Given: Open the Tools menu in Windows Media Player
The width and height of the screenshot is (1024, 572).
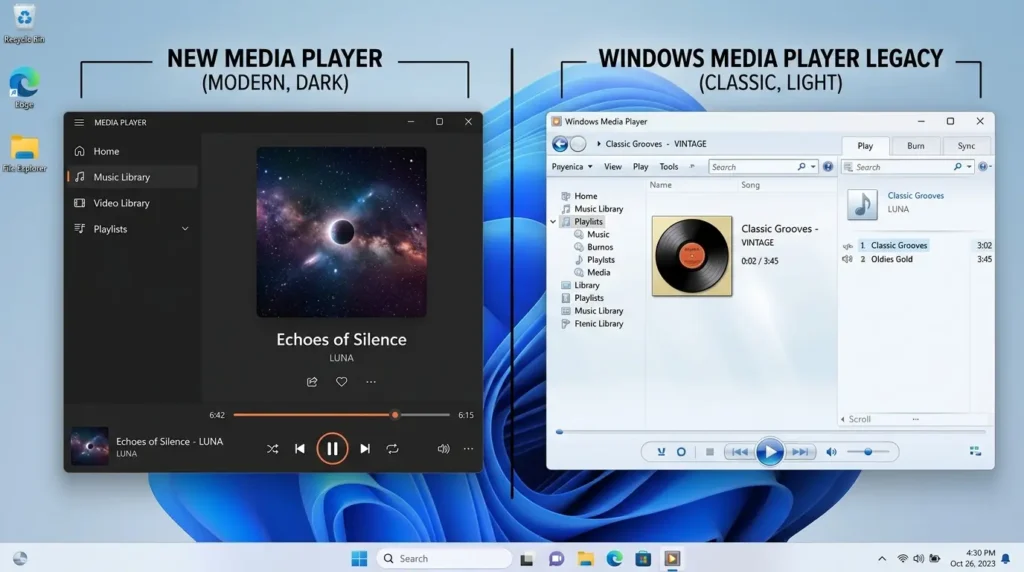Looking at the screenshot, I should pyautogui.click(x=669, y=167).
